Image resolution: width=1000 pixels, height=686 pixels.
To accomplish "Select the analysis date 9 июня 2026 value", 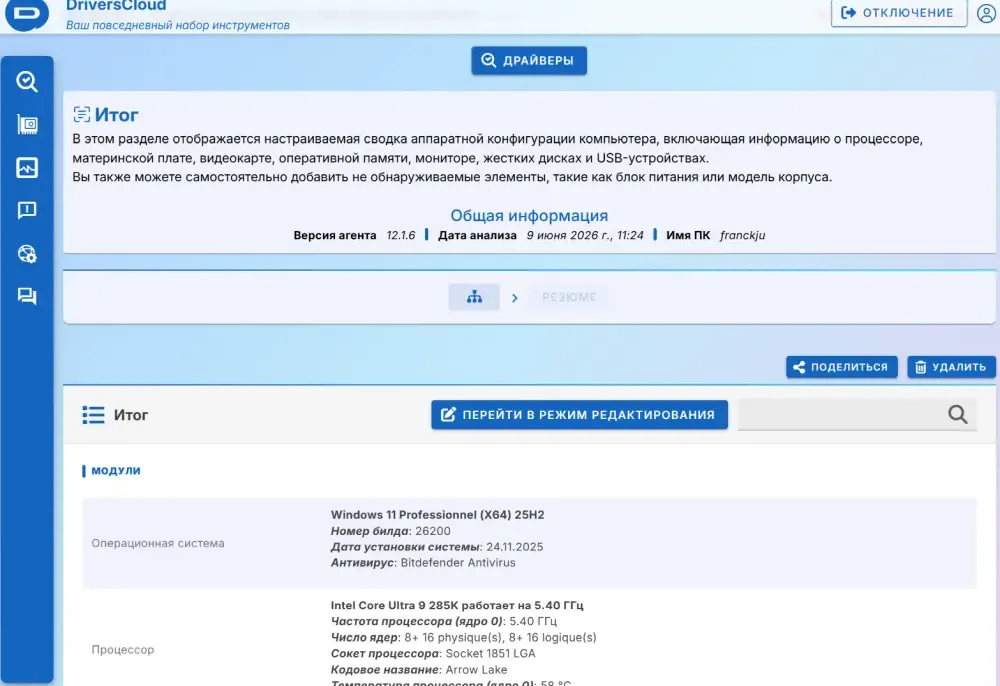I will (x=585, y=235).
